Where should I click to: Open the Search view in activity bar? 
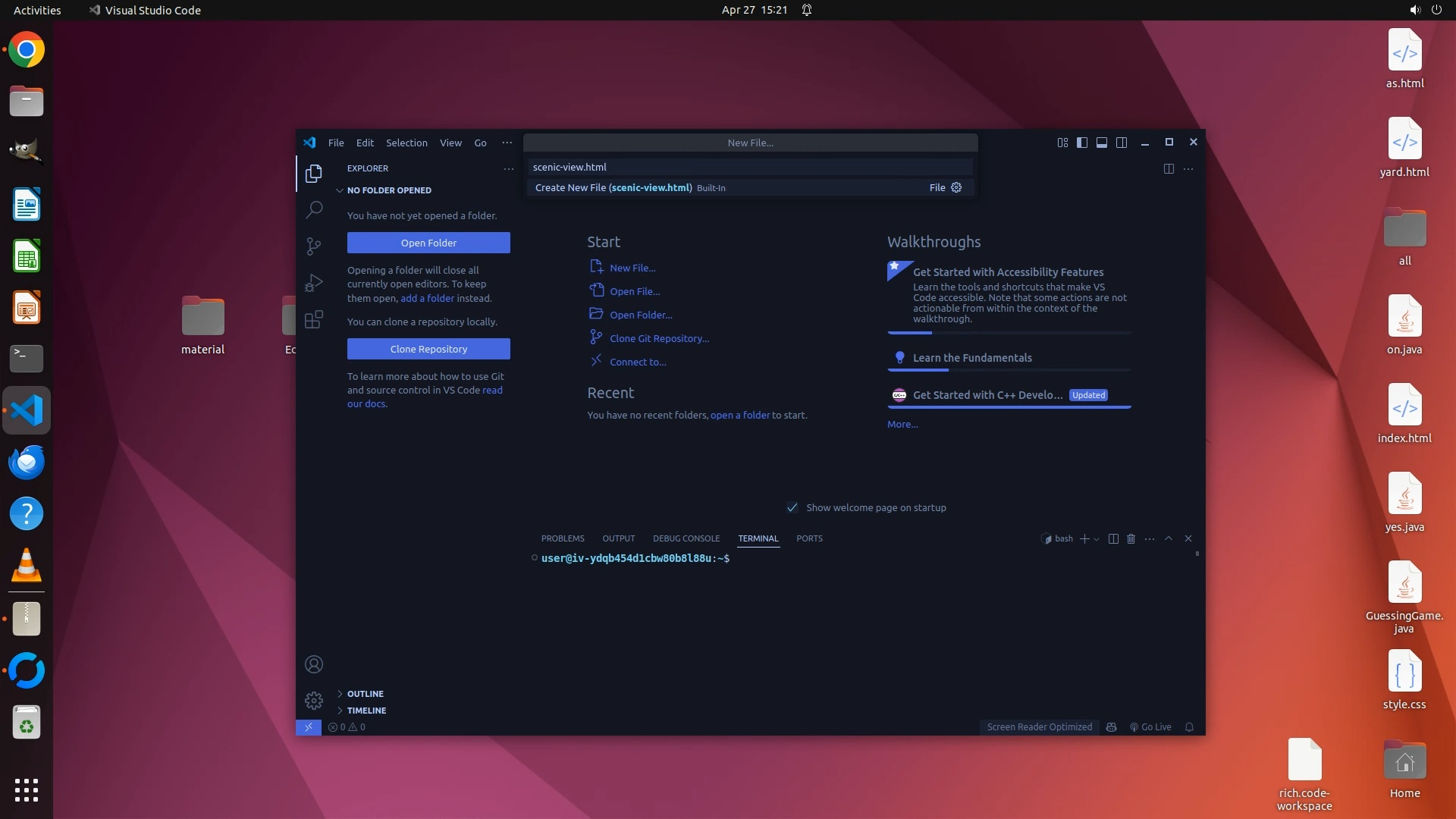click(x=314, y=209)
